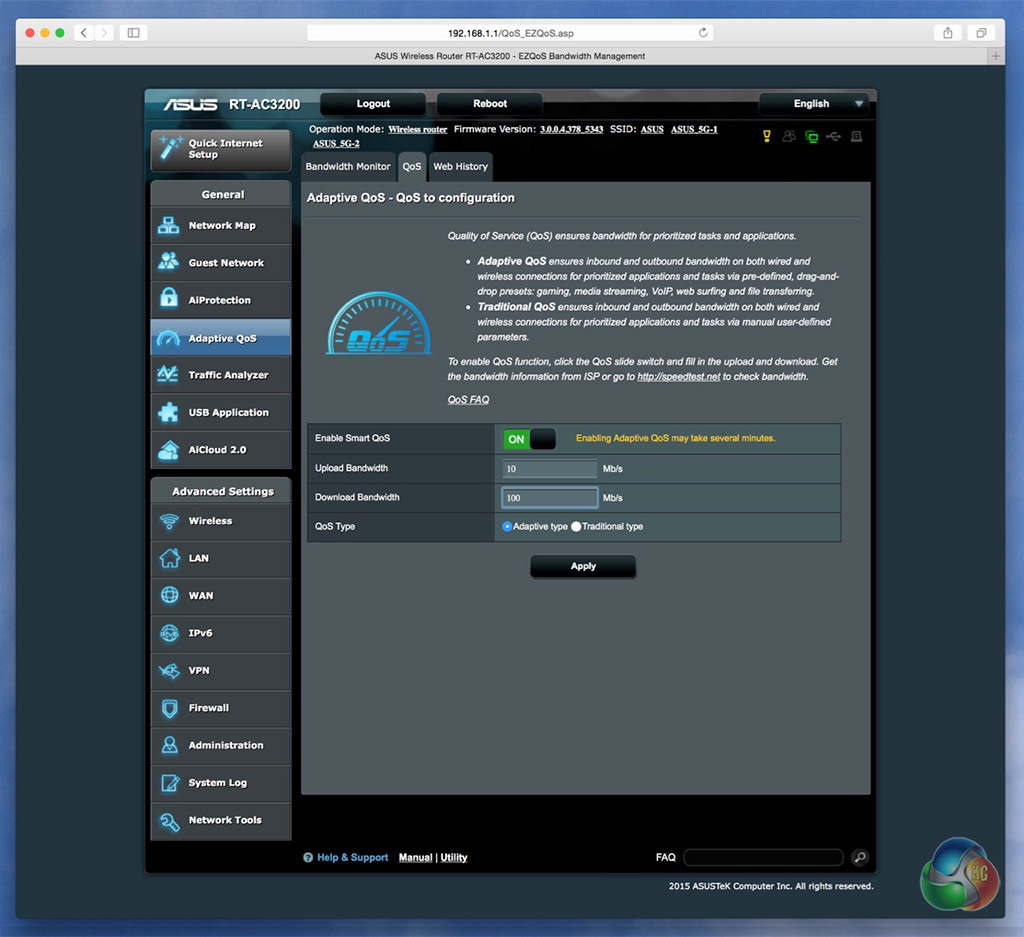Open IPv6 settings icon
This screenshot has width=1024, height=937.
click(169, 633)
